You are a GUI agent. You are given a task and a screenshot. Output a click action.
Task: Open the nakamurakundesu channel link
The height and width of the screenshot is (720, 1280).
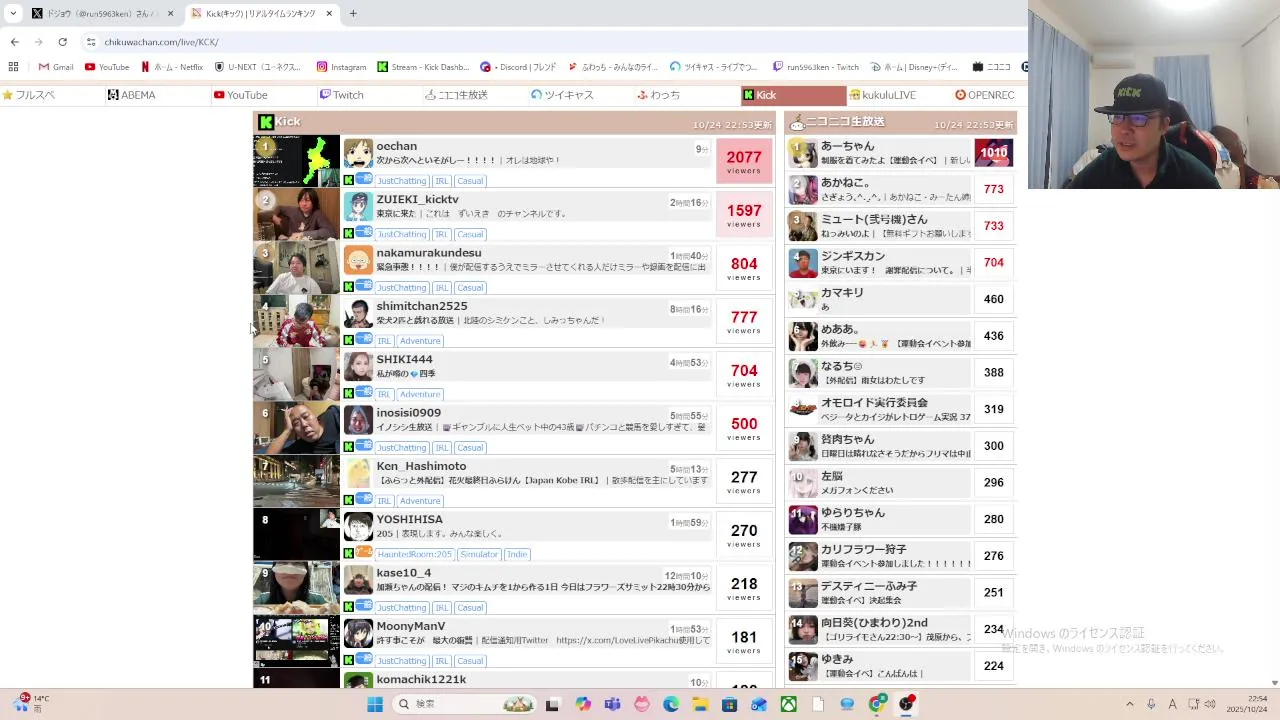(x=428, y=253)
